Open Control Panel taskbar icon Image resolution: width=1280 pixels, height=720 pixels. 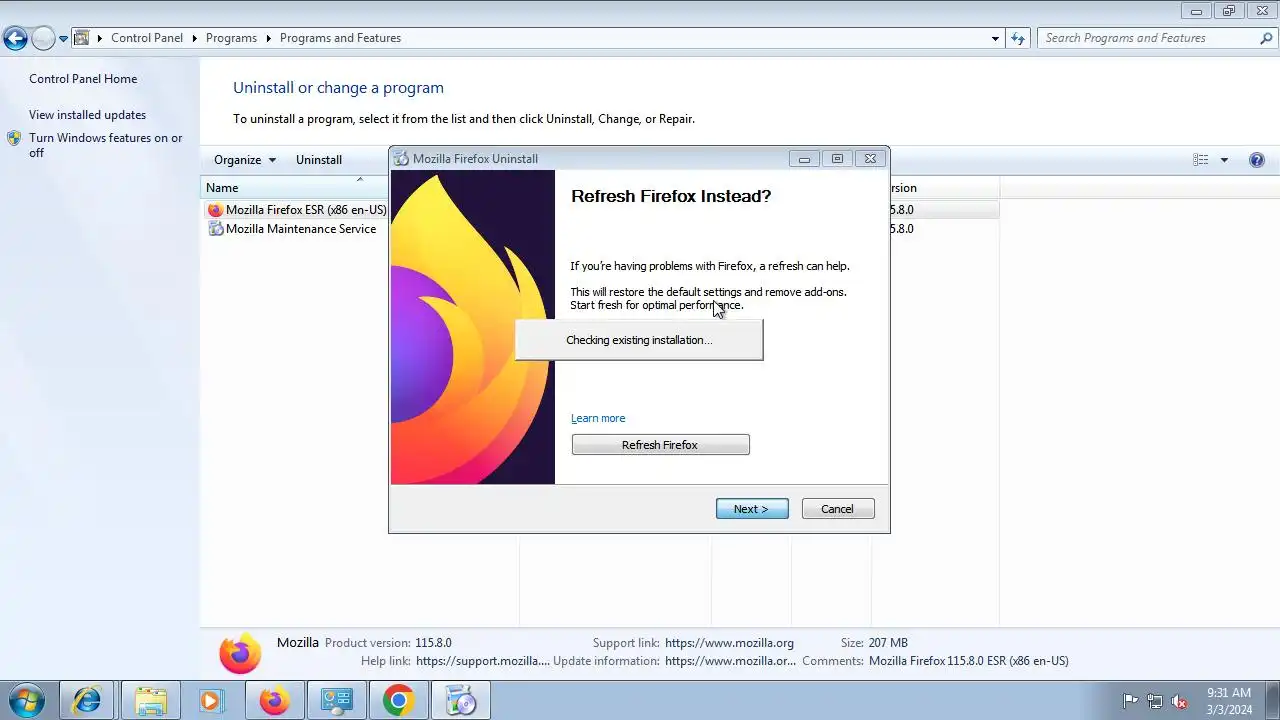[336, 701]
